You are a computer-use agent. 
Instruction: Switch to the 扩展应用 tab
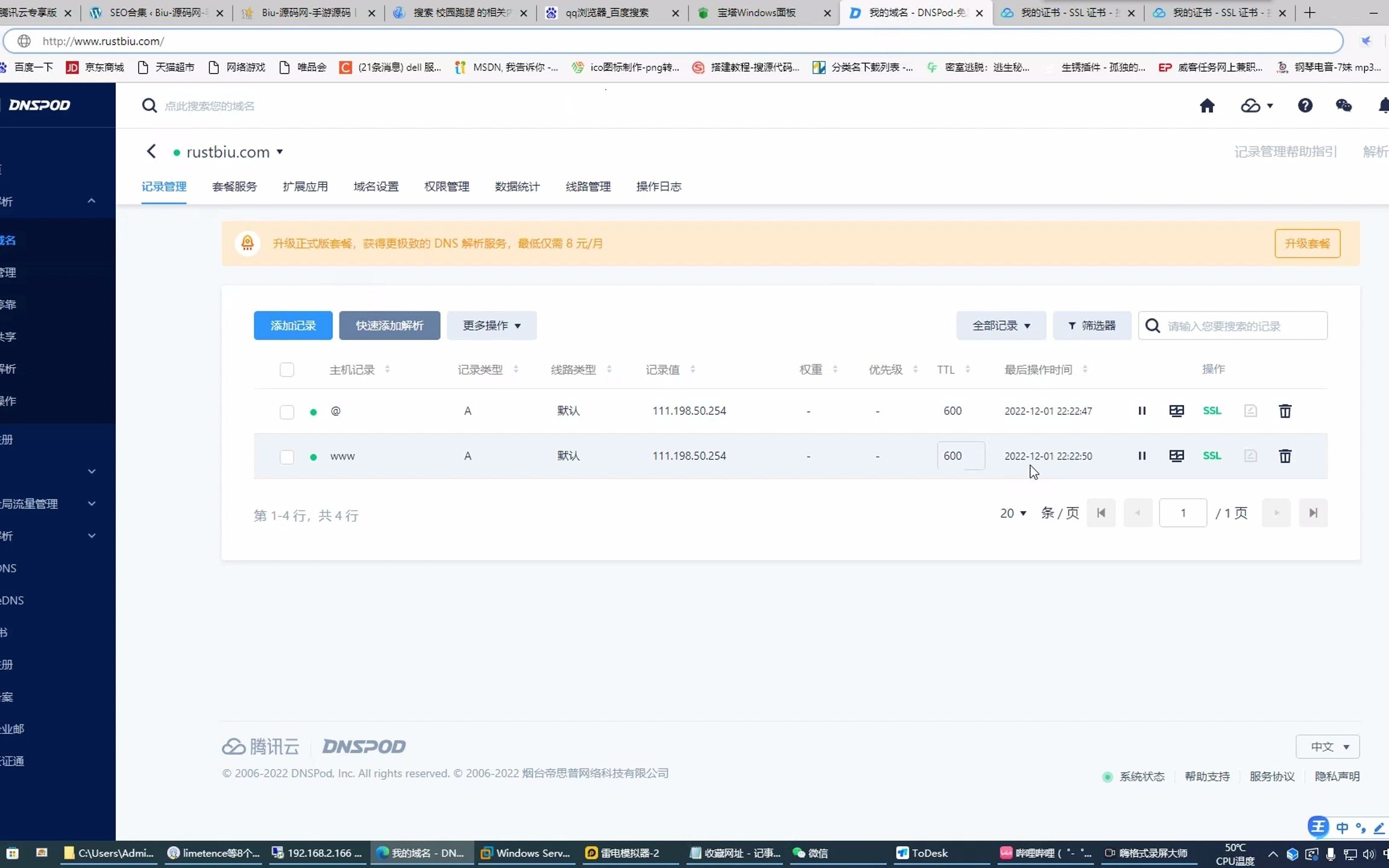(305, 187)
